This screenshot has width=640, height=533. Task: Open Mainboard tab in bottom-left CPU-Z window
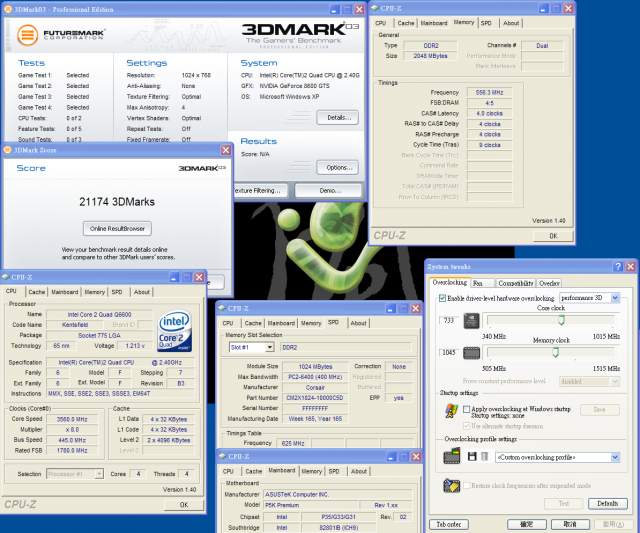tap(64, 292)
